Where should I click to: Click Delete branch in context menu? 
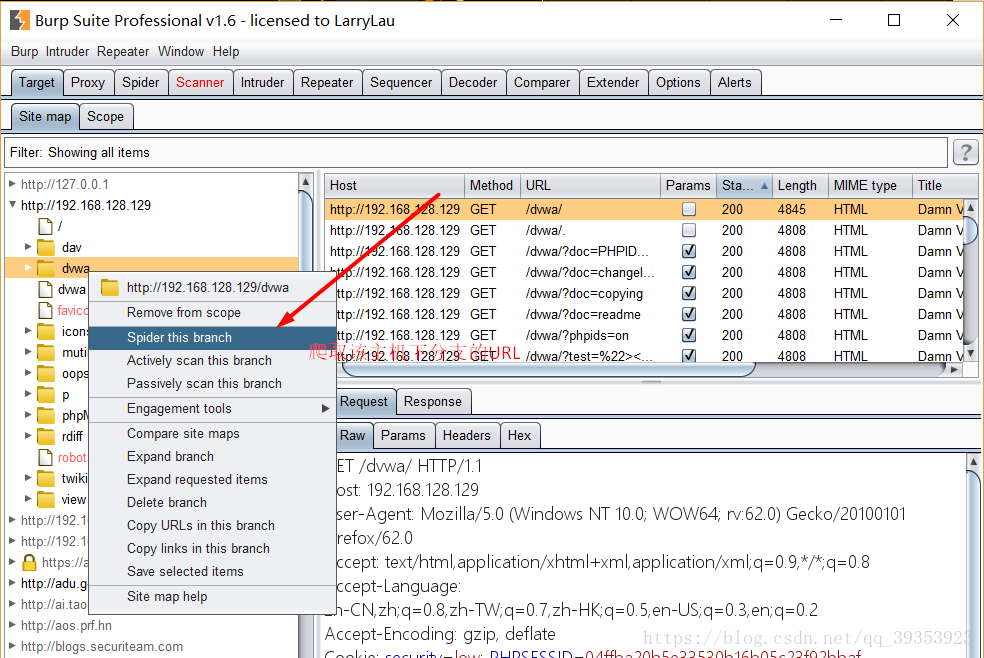(212, 502)
